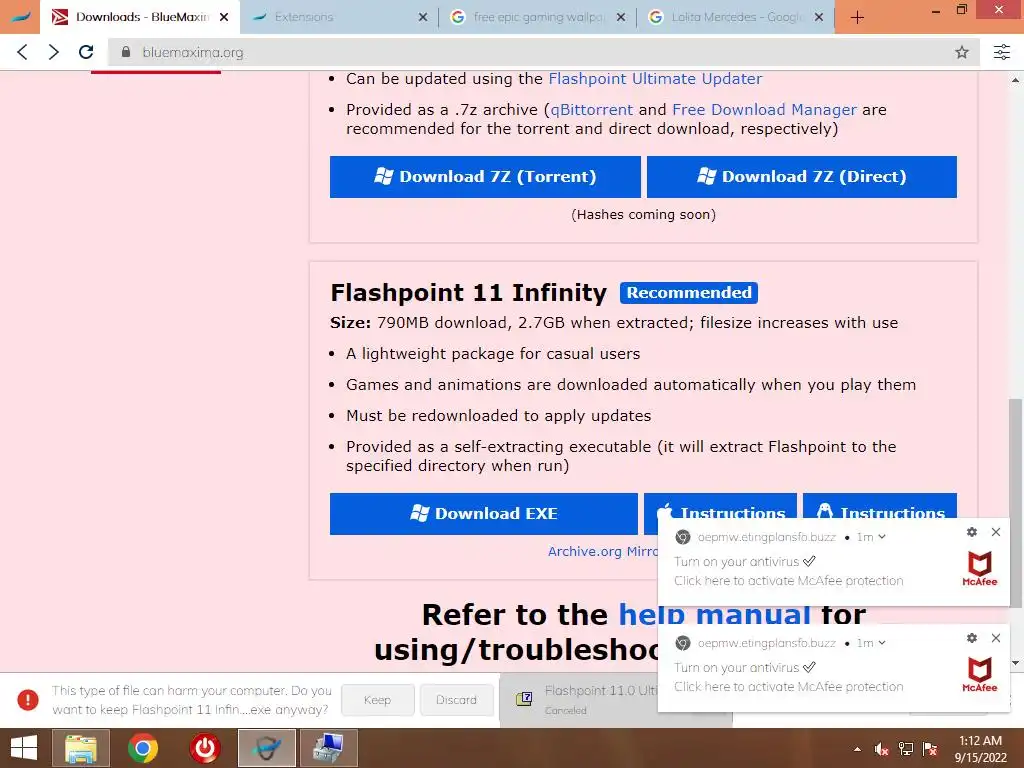Close the Extensions tab

tap(423, 18)
